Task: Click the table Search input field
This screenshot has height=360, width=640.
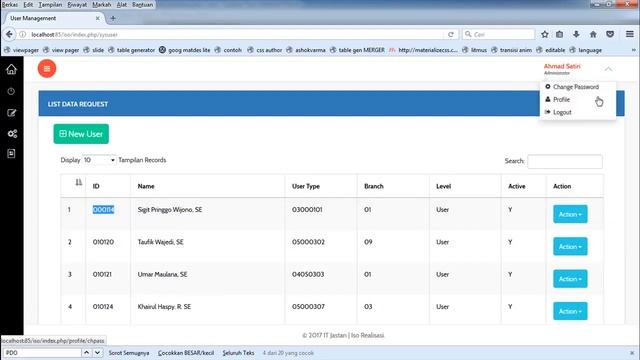Action: [565, 162]
